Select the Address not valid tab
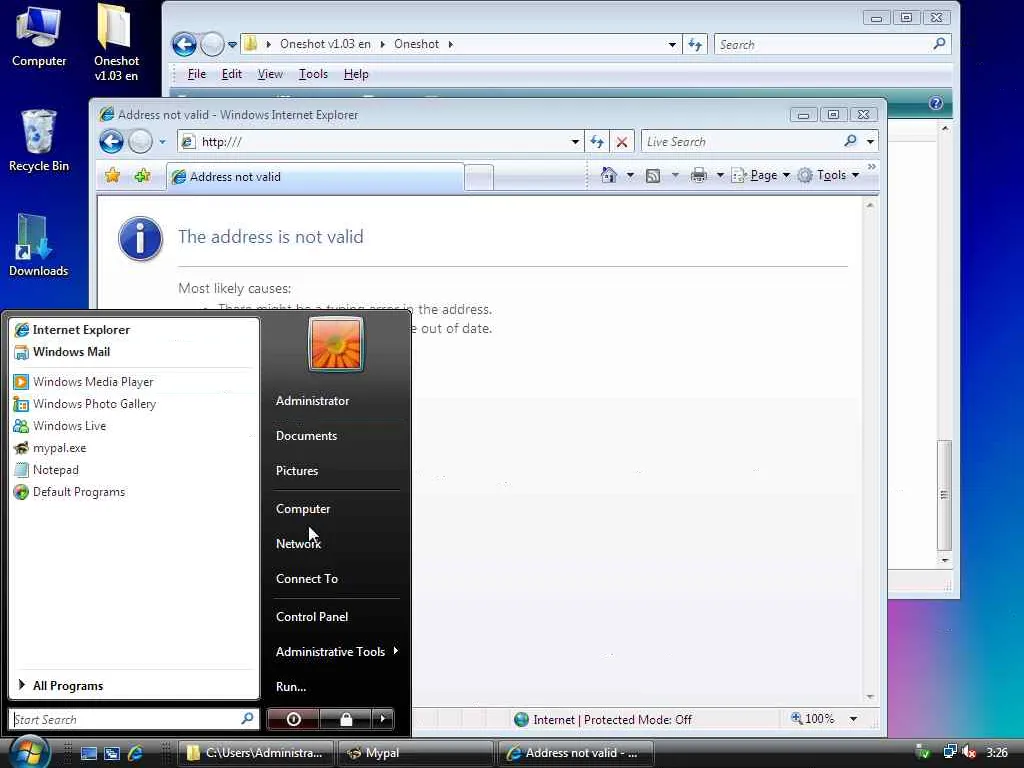 (315, 176)
